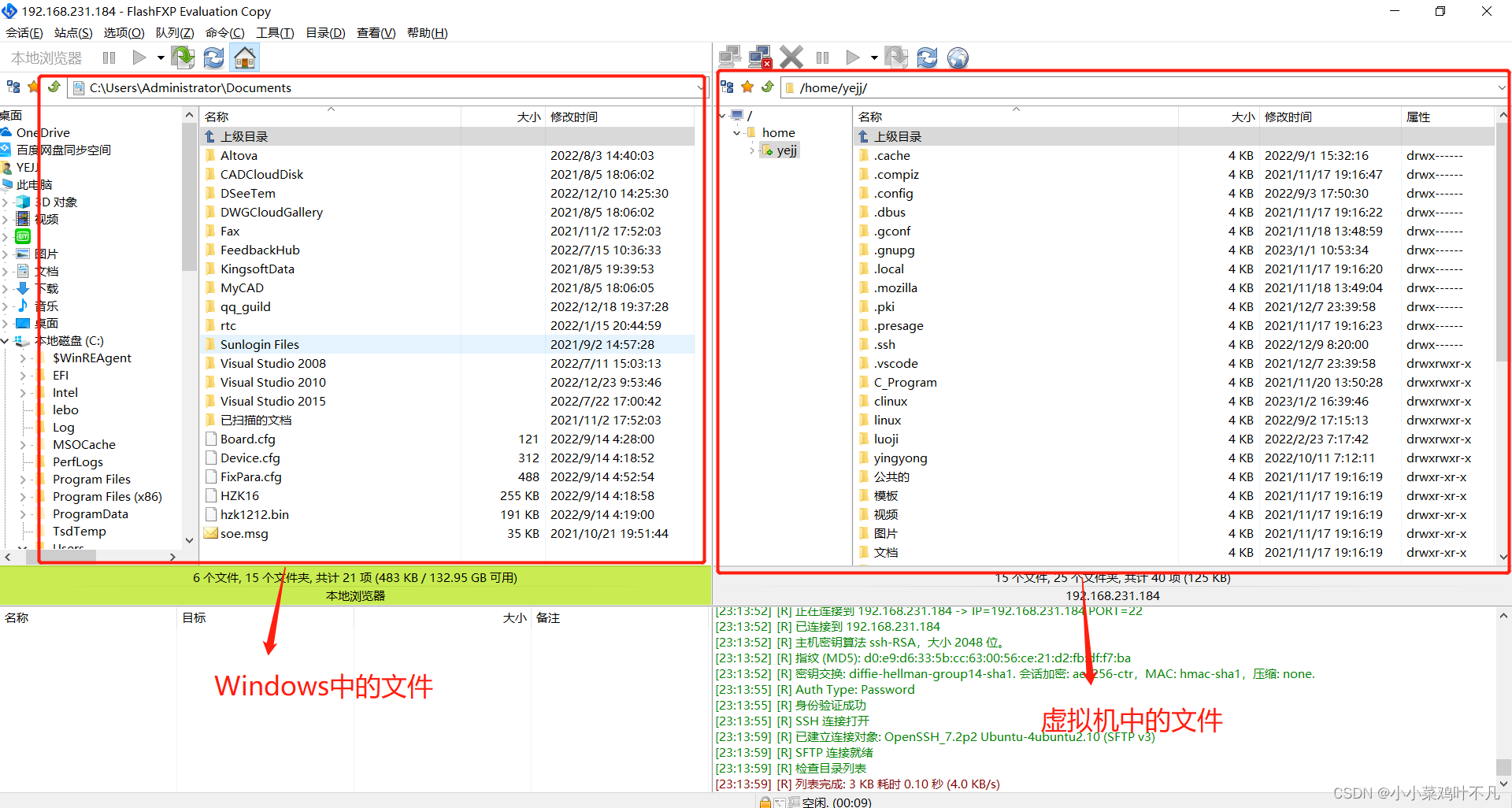
Task: Open the 工具(T) menu
Action: (x=275, y=32)
